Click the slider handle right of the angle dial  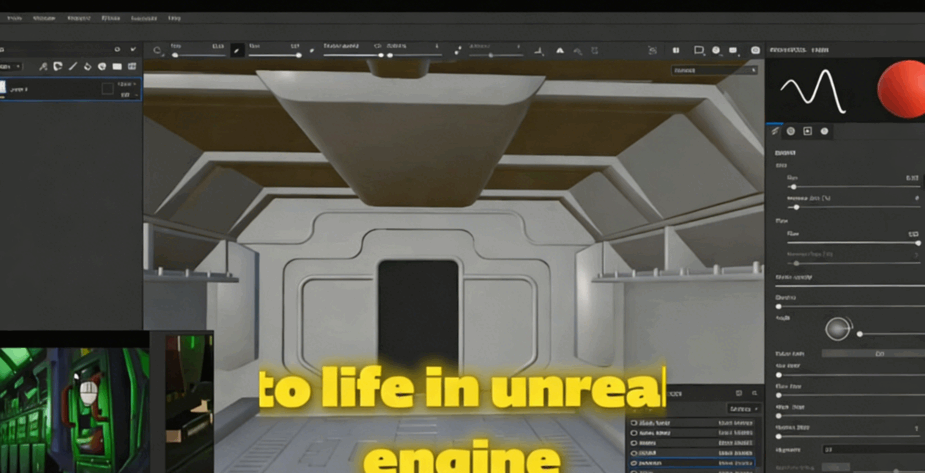[860, 334]
